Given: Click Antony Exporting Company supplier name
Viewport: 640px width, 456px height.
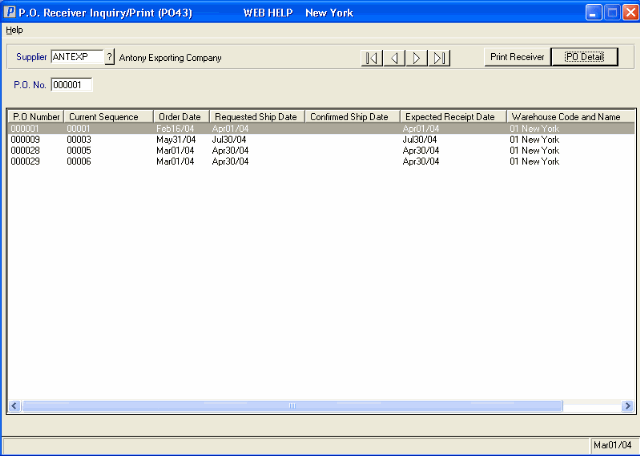Looking at the screenshot, I should (x=170, y=58).
